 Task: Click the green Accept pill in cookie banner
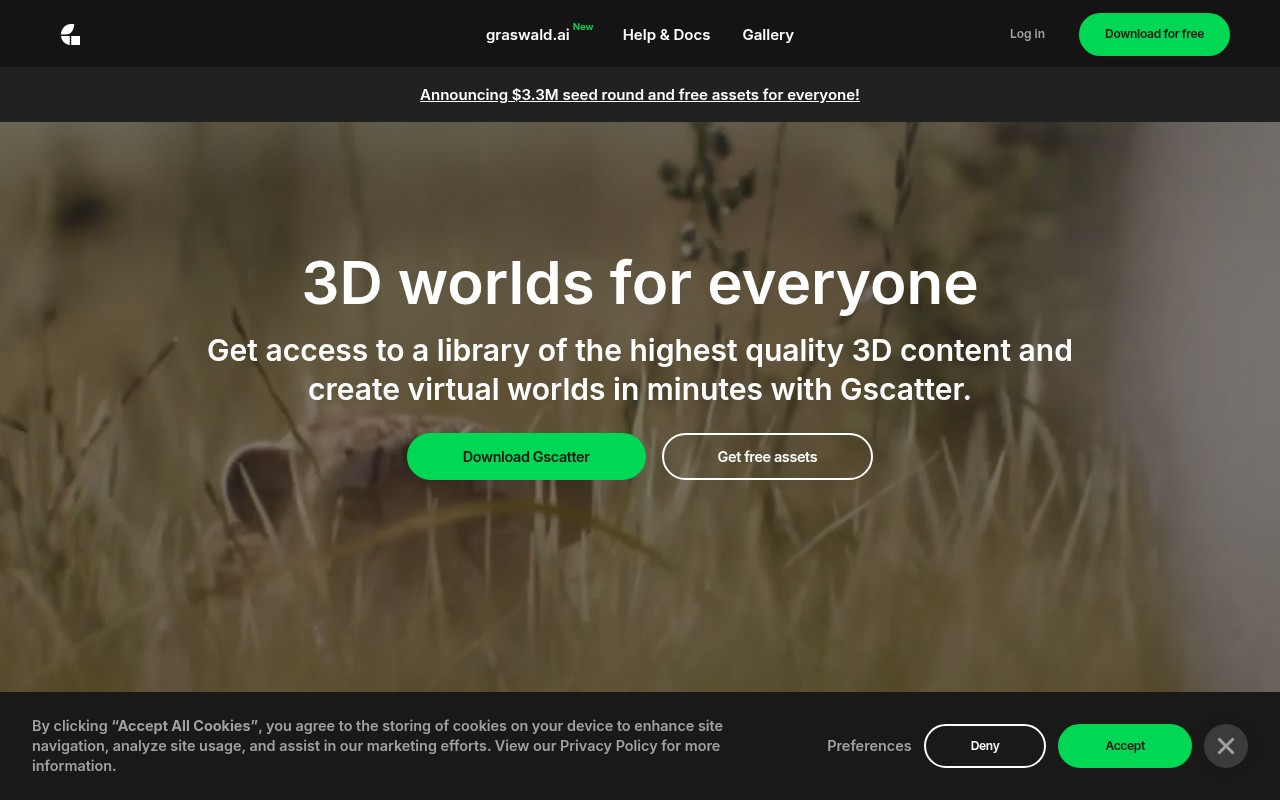(1124, 746)
